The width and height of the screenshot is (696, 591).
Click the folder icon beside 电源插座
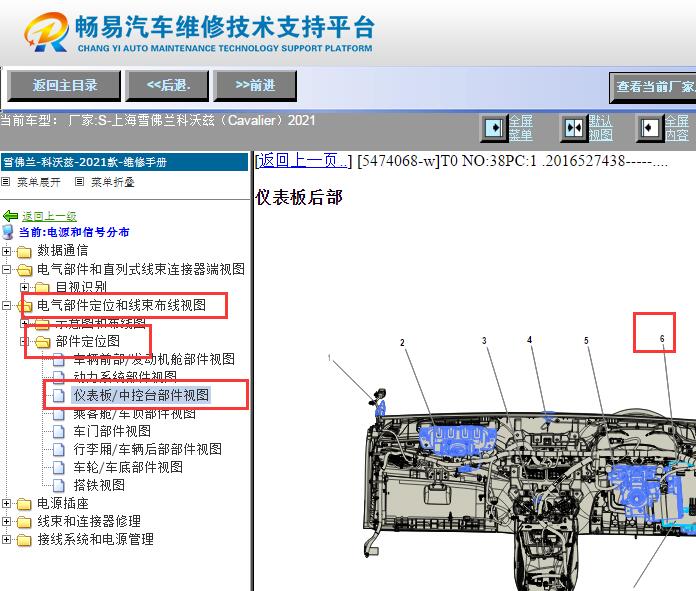(x=24, y=504)
